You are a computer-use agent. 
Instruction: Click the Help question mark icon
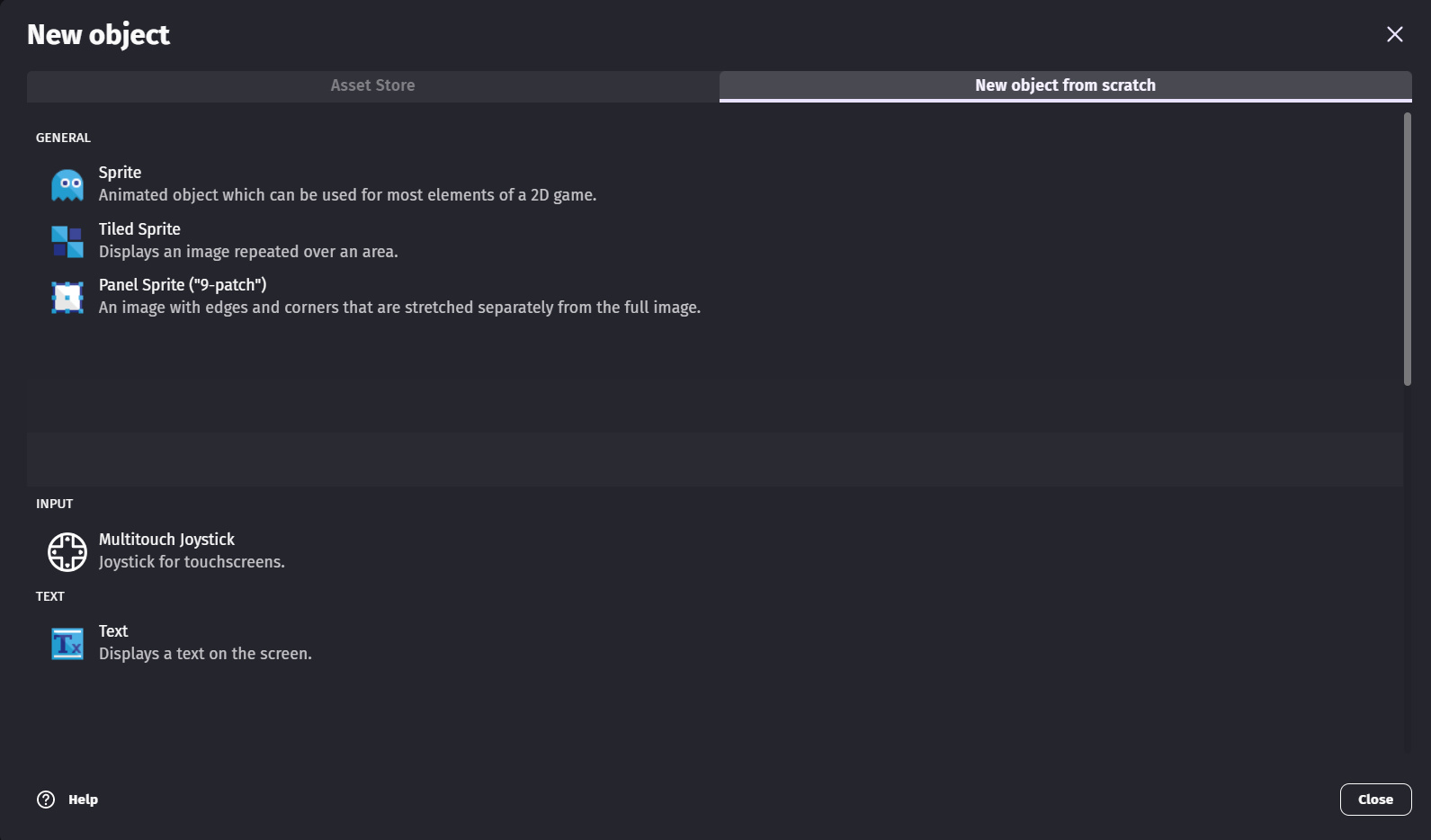click(x=44, y=799)
